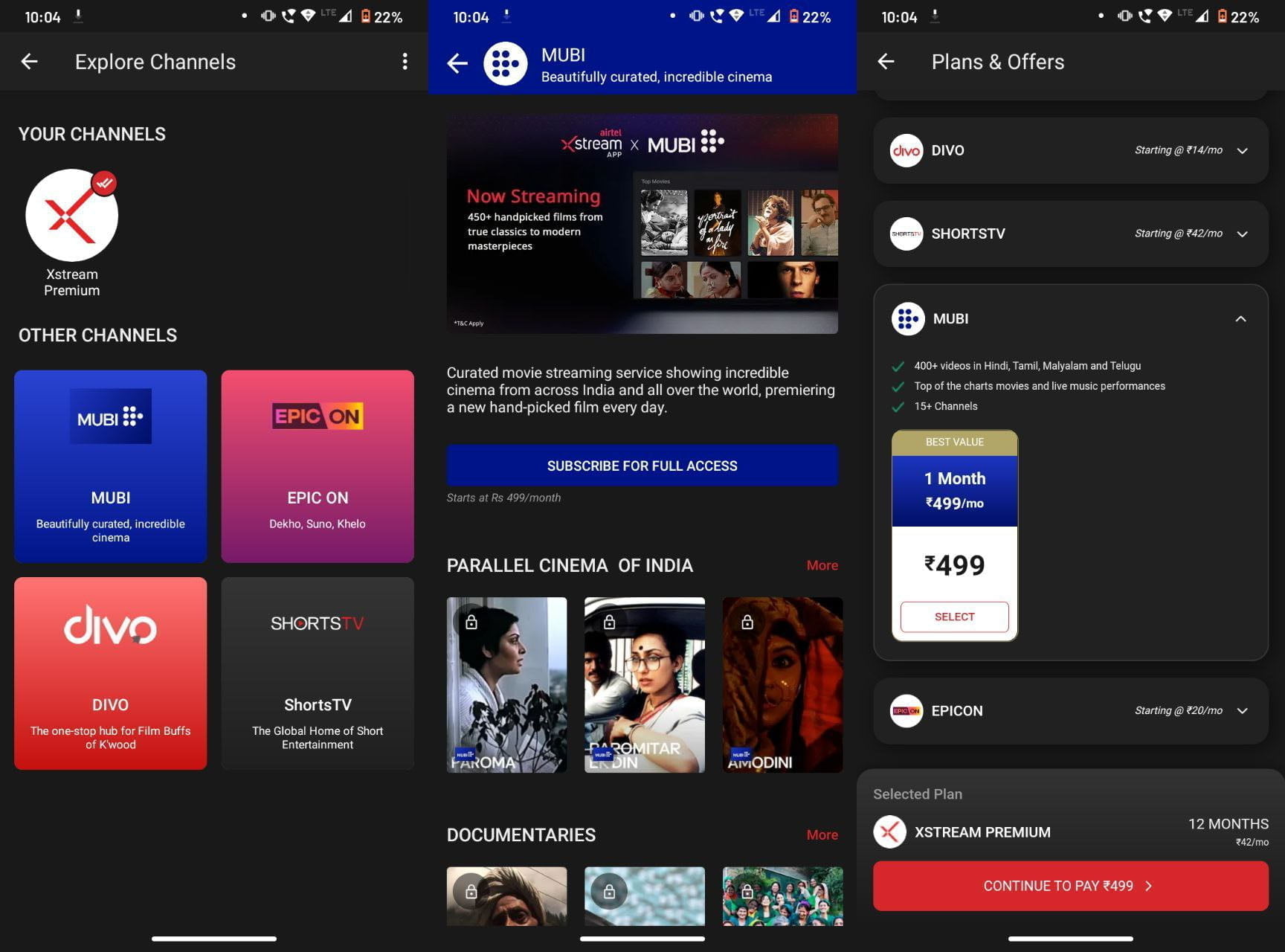
Task: Tap 'Starting @ ₹14/mo' text for DIVO
Action: [x=1179, y=150]
